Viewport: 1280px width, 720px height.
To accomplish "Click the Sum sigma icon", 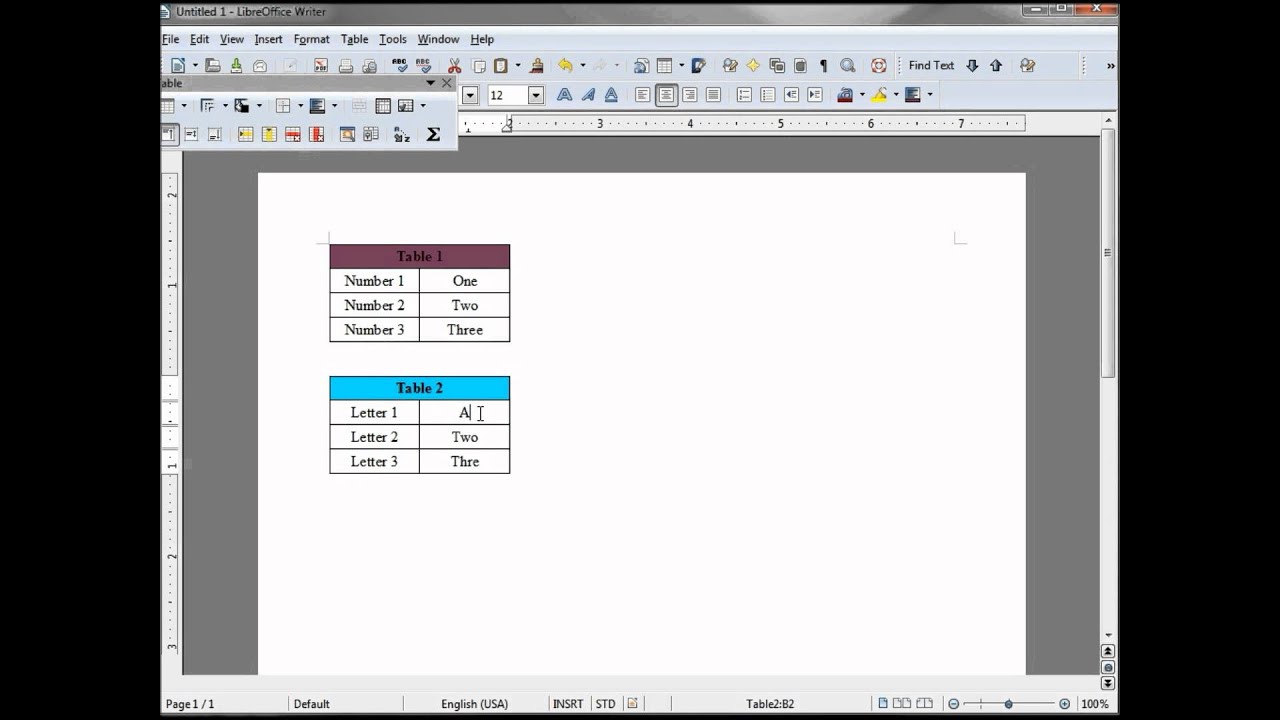I will click(433, 134).
